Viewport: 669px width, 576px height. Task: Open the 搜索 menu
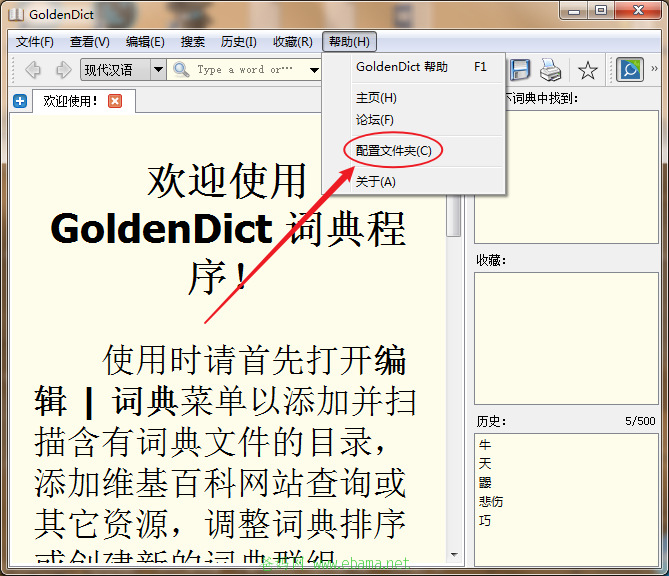click(x=193, y=42)
